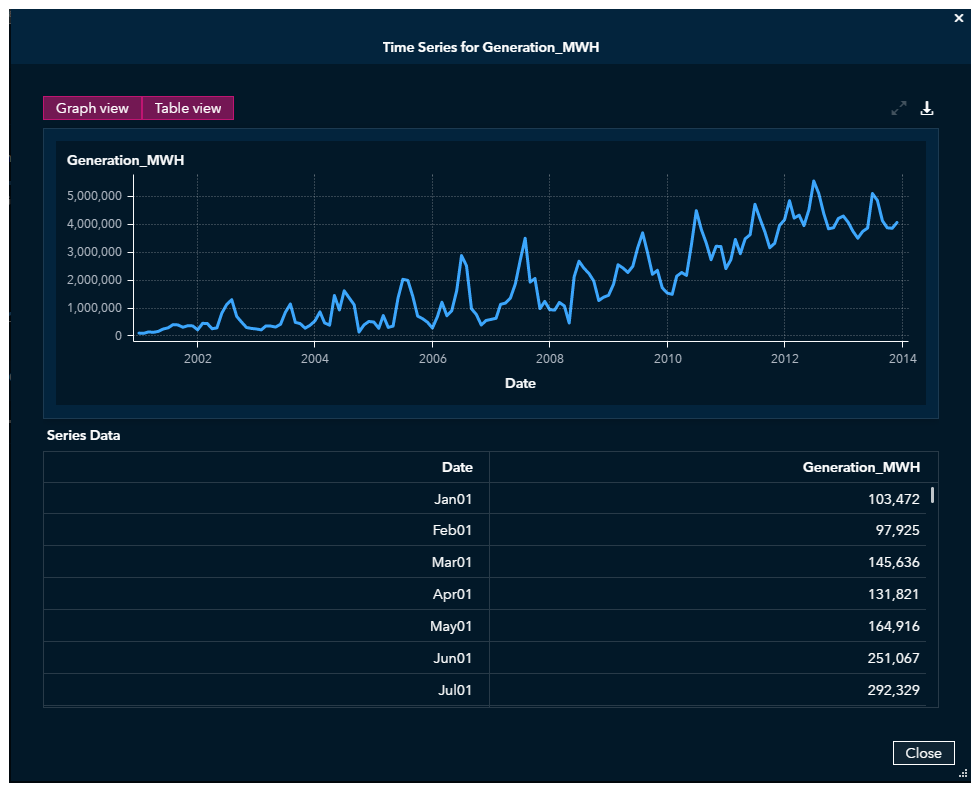Pick the May01 row in table
980x792 pixels.
click(450, 626)
